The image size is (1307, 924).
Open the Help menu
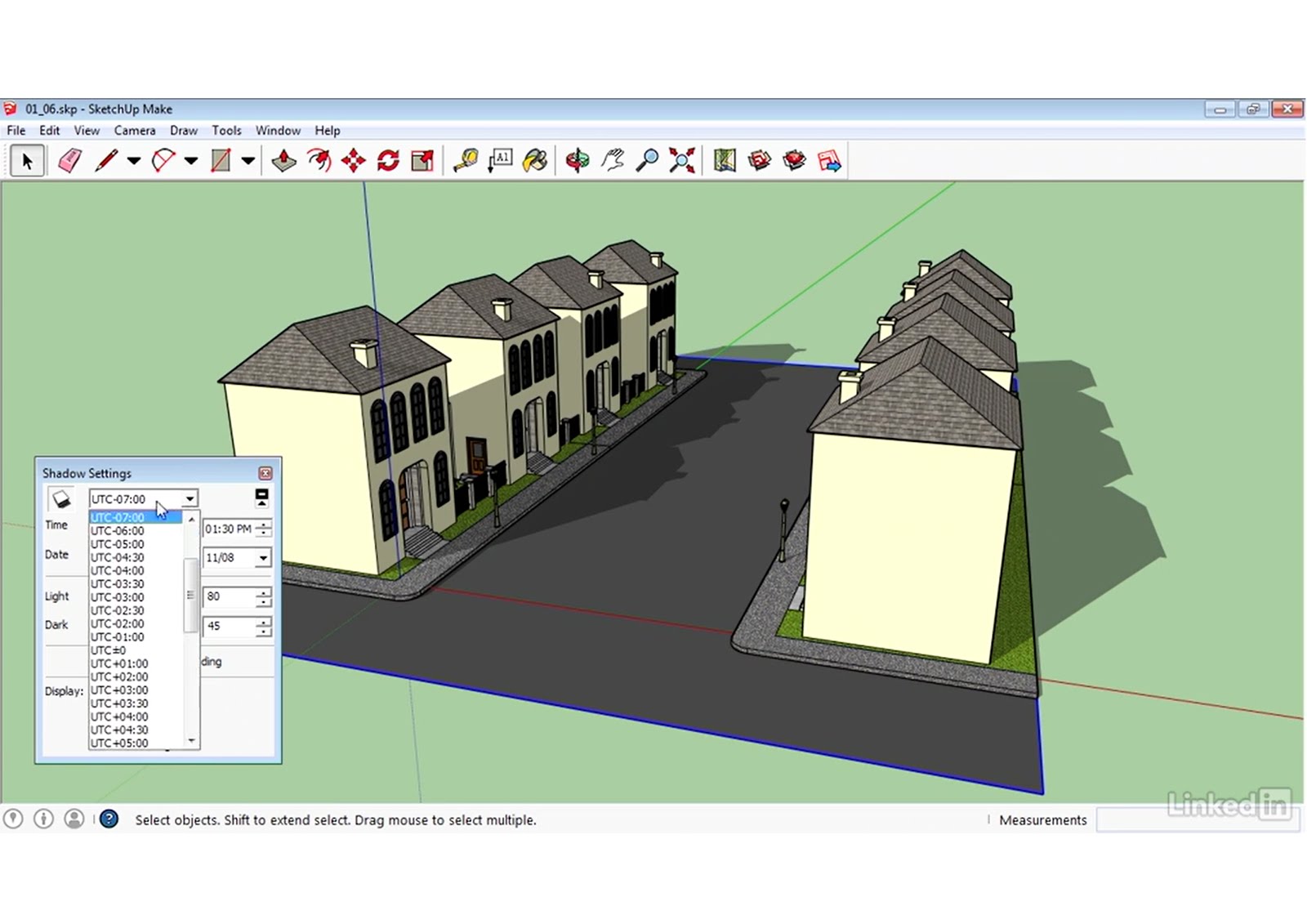pos(328,130)
